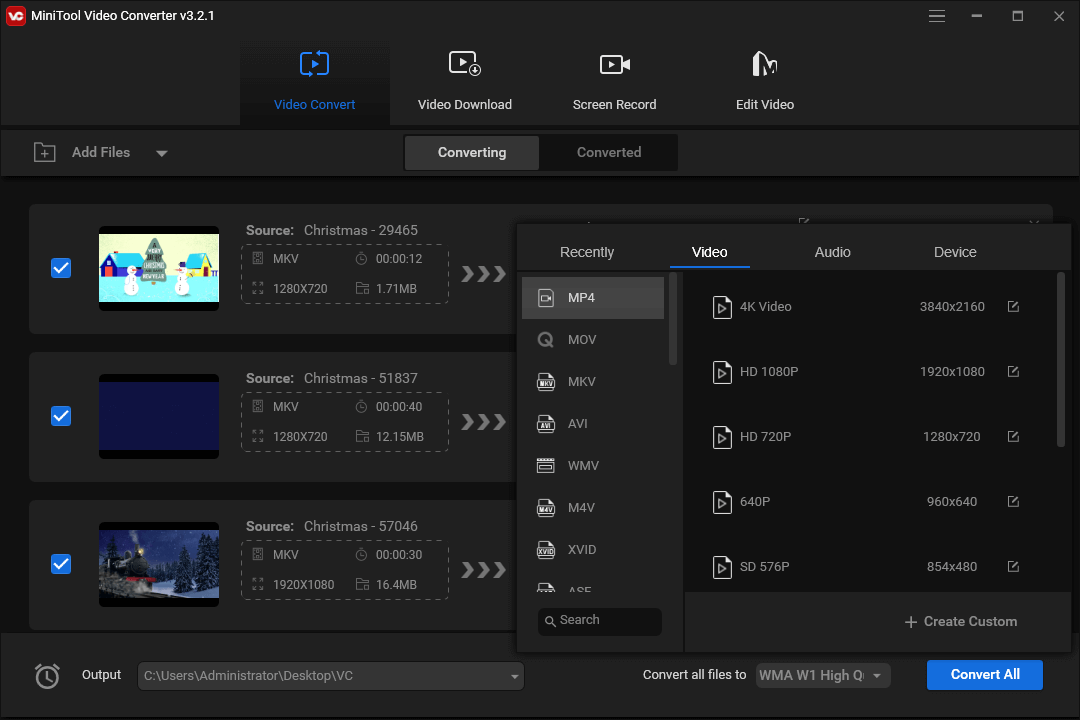Image resolution: width=1080 pixels, height=720 pixels.
Task: Switch to the Converting tab
Action: tap(472, 152)
